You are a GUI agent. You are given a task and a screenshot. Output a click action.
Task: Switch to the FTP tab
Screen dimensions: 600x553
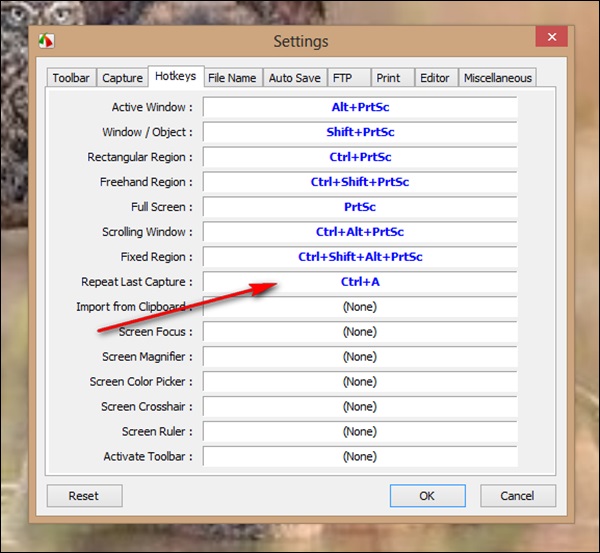tap(349, 78)
